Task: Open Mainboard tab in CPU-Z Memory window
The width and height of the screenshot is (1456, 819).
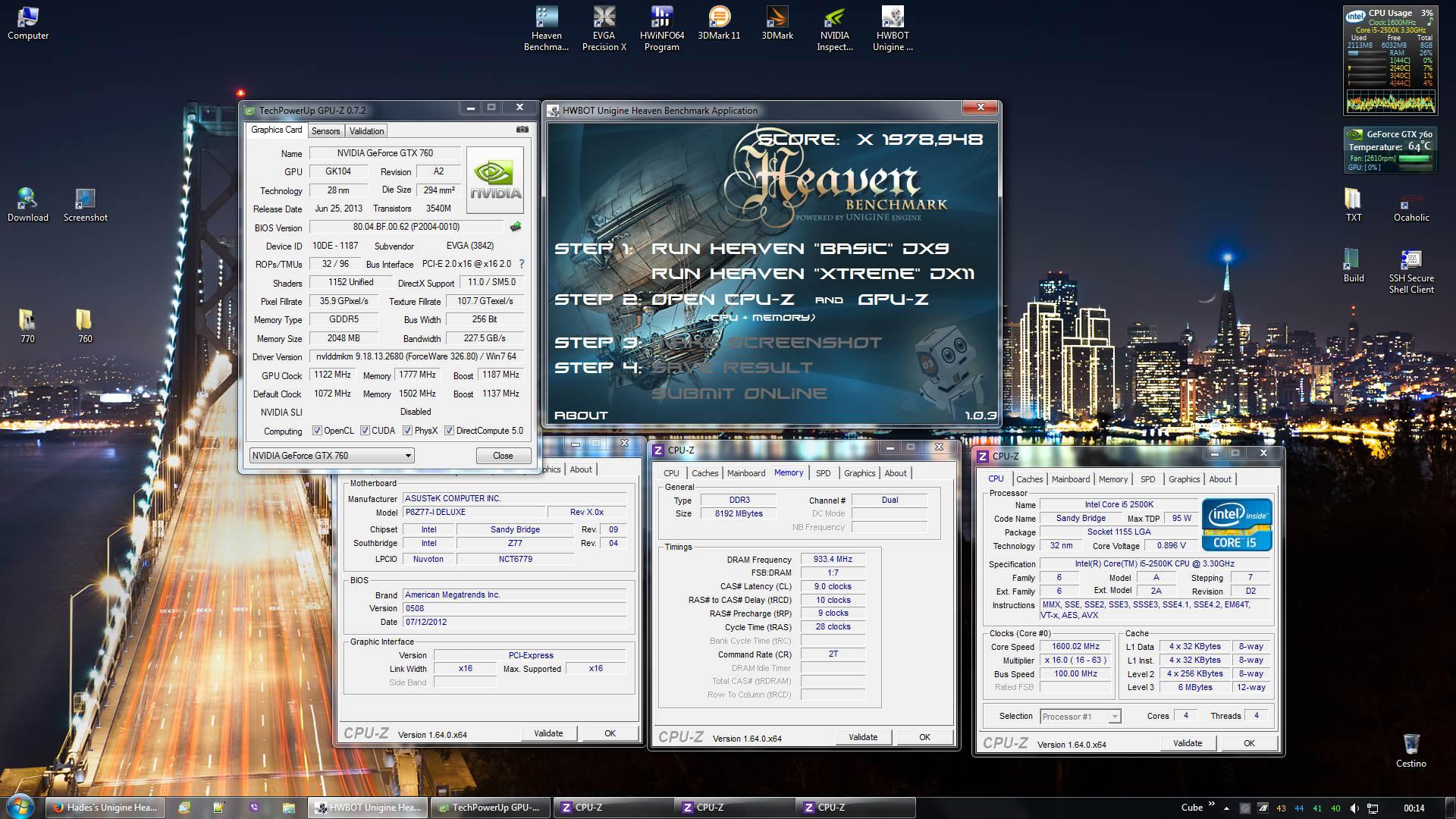Action: [746, 473]
